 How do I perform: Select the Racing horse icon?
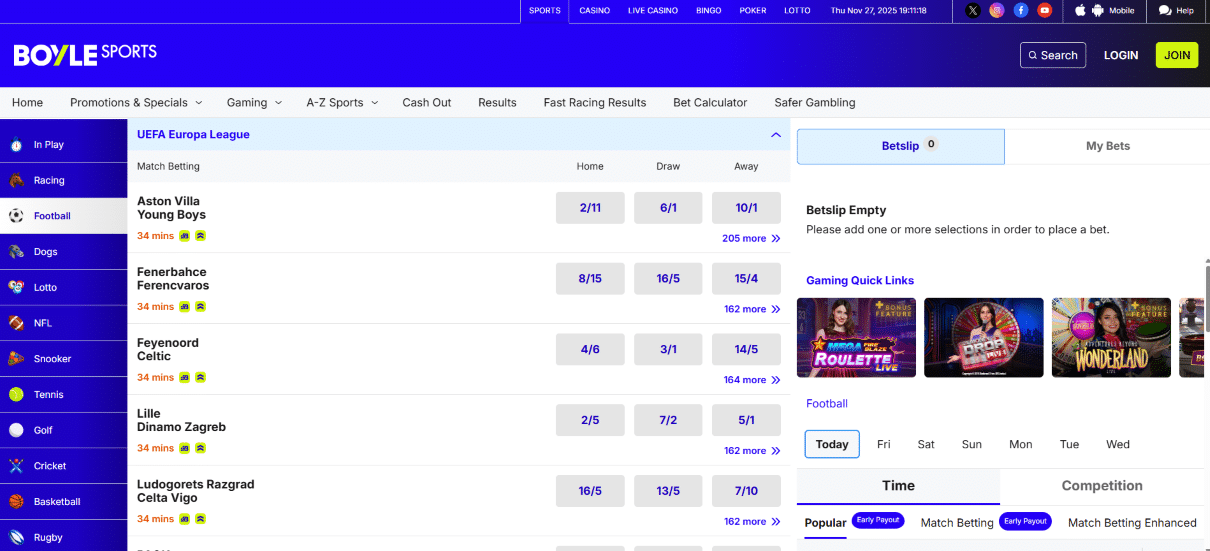click(x=16, y=181)
